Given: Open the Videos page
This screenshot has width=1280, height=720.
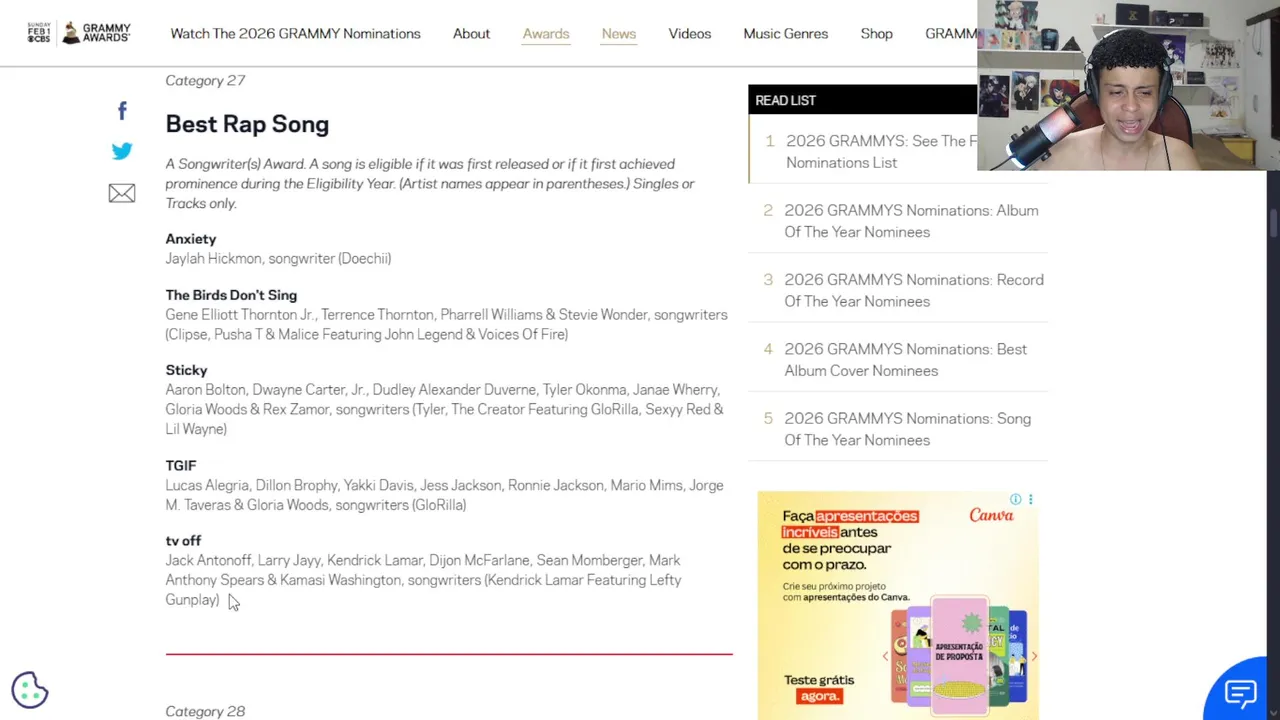Looking at the screenshot, I should click(x=690, y=33).
